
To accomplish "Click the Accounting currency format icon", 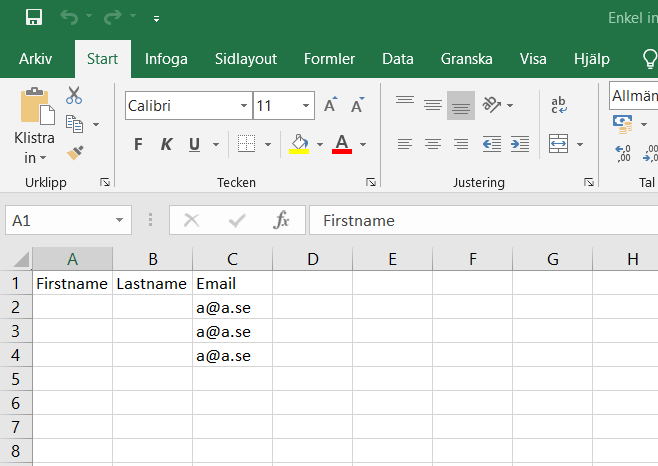I will (623, 125).
